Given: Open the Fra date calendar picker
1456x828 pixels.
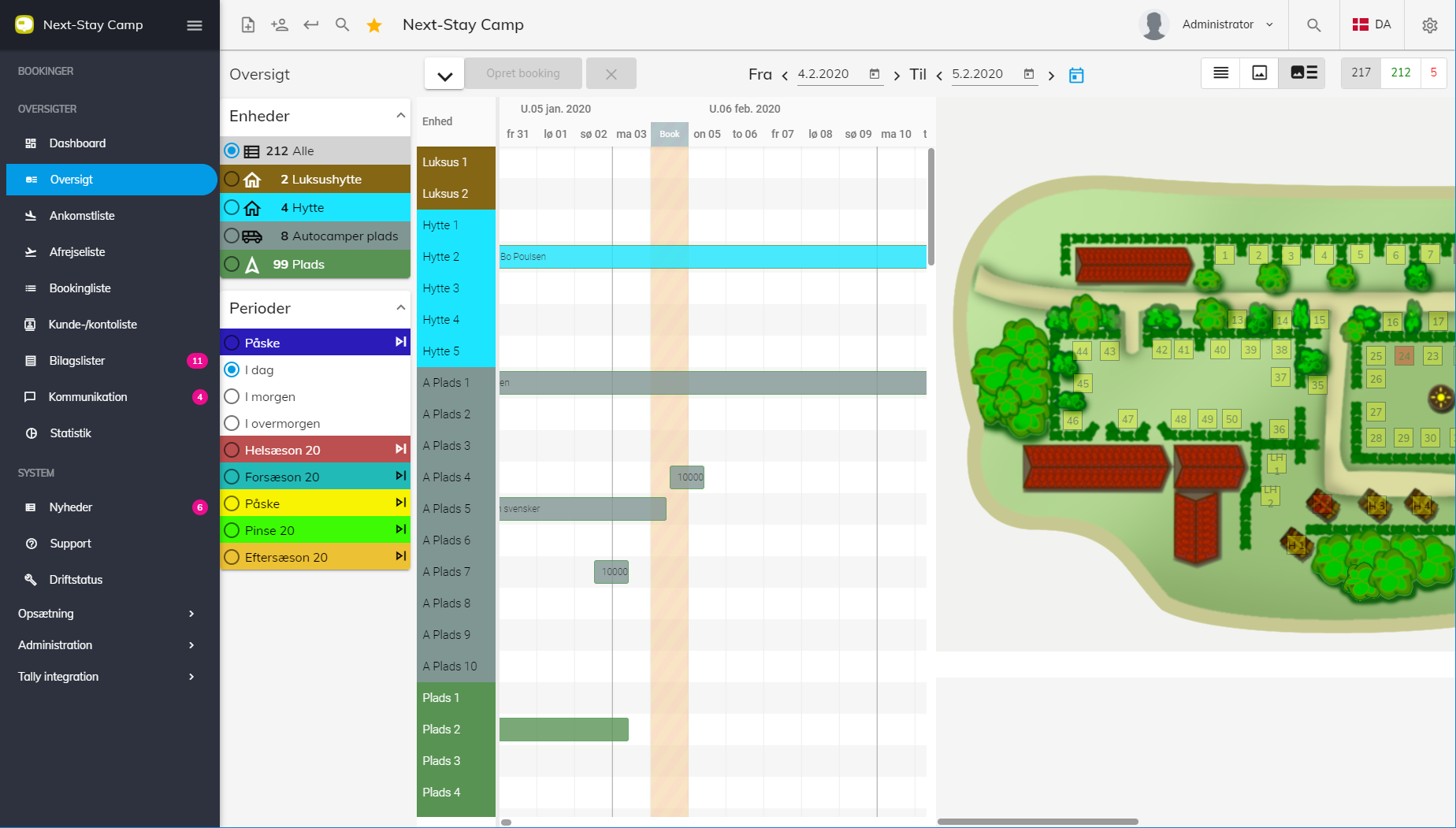Looking at the screenshot, I should 875,73.
